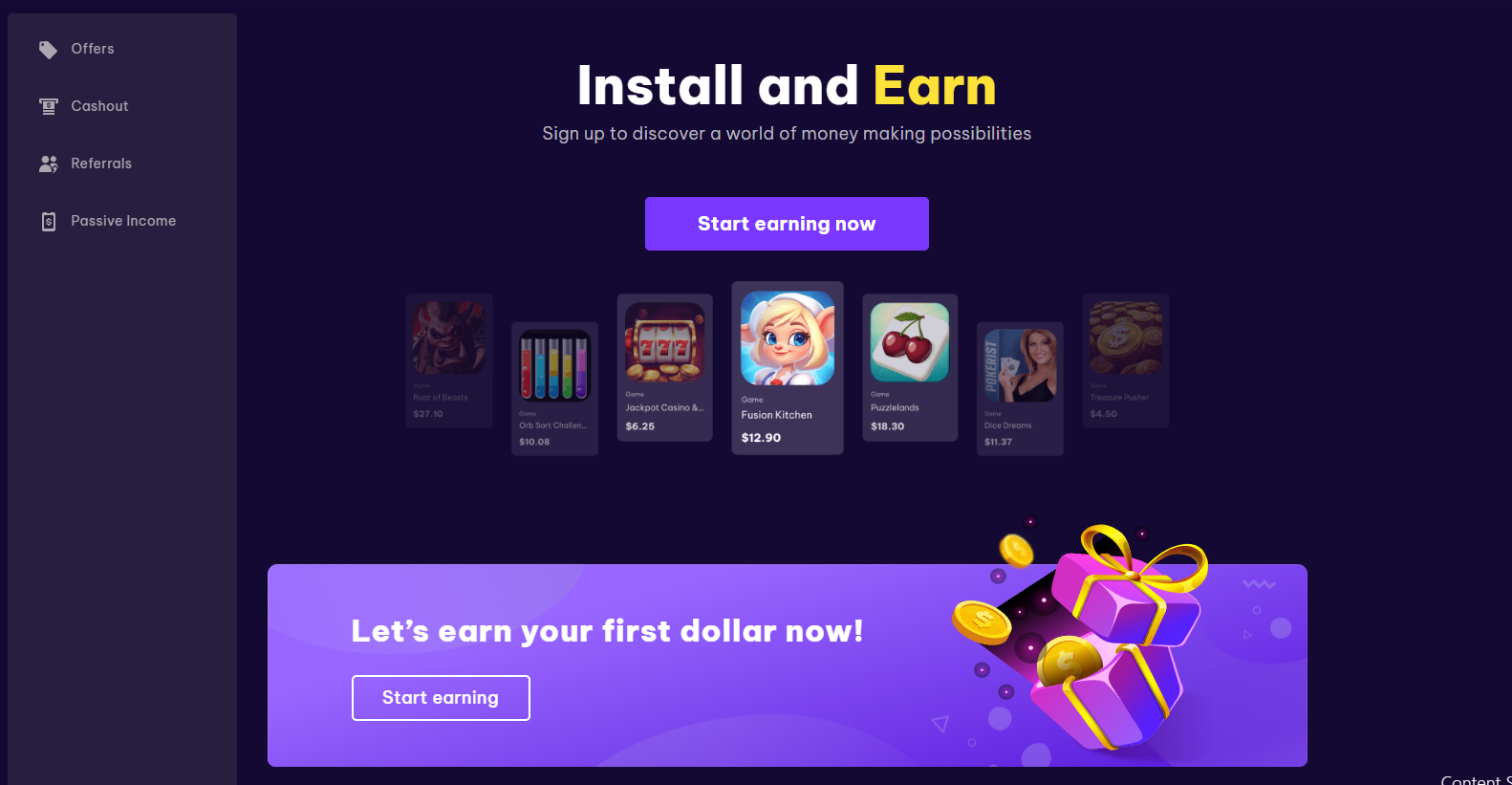
Task: Click Start earning now button
Action: point(787,224)
